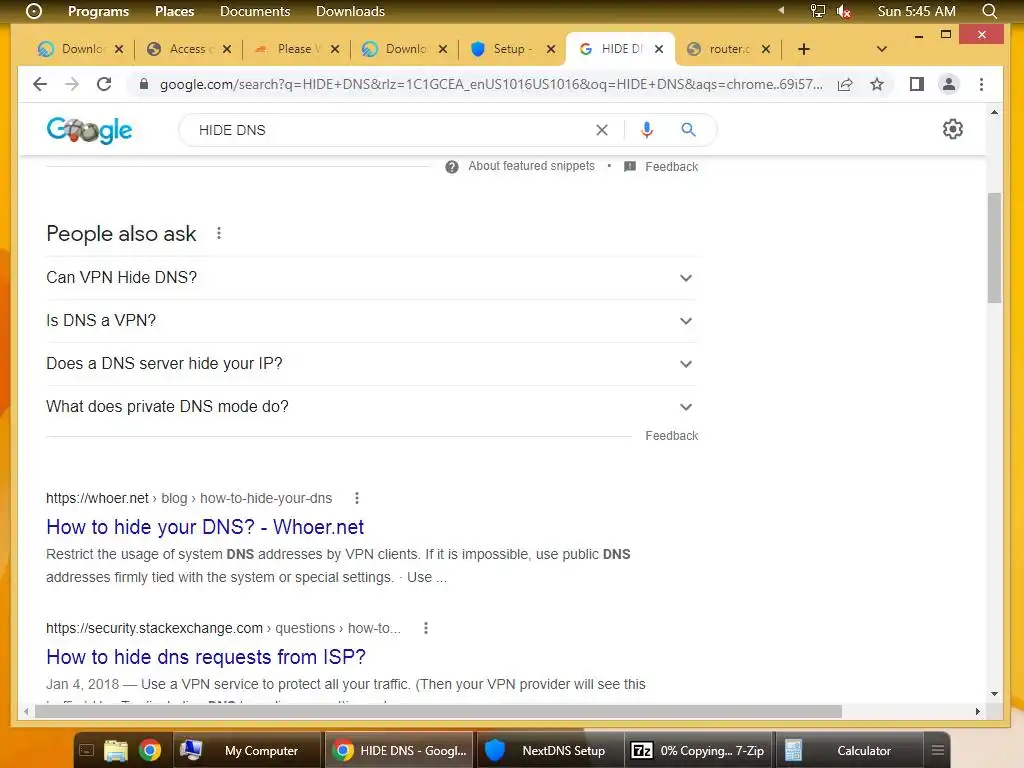Focus the address bar URL
This screenshot has width=1024, height=768.
pos(491,84)
